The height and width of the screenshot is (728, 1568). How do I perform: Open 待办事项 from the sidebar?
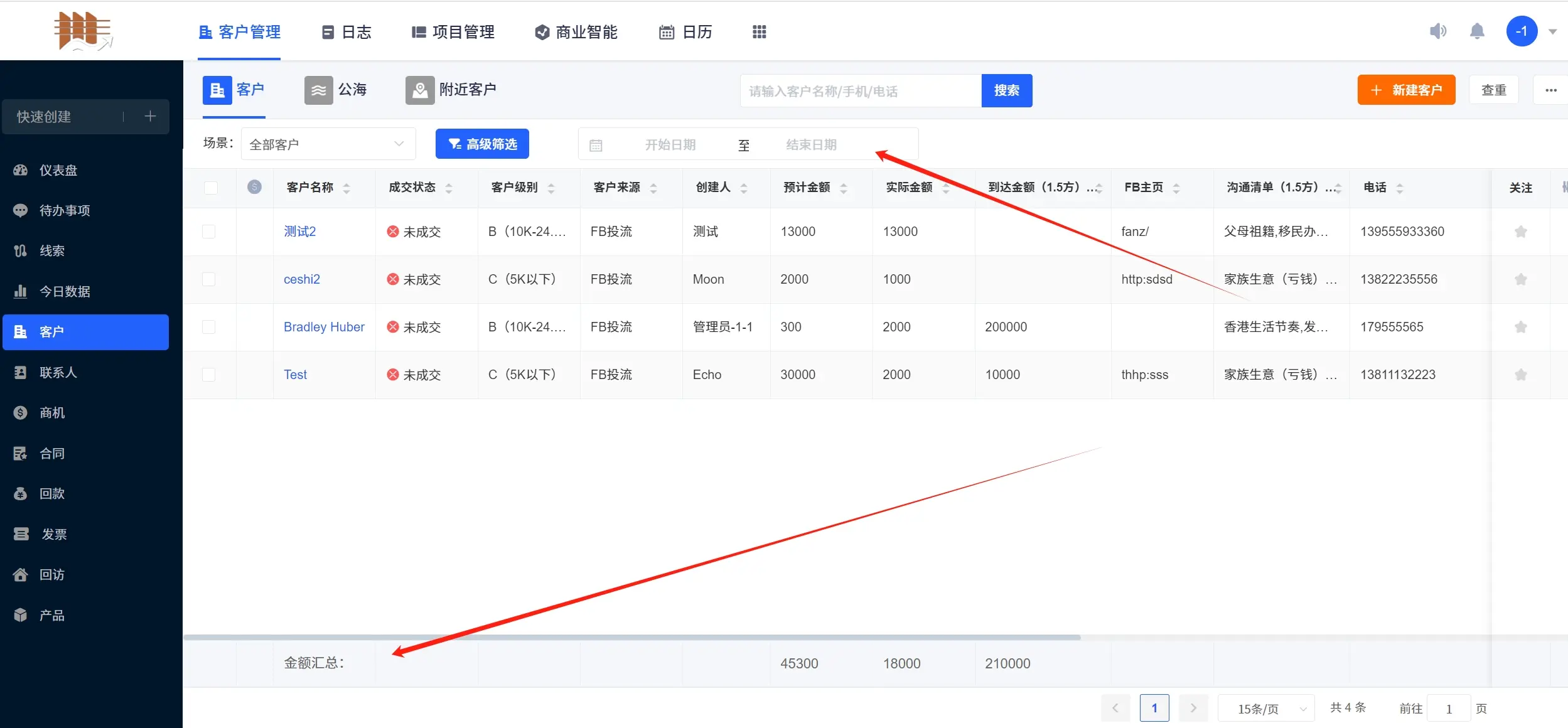(x=64, y=210)
